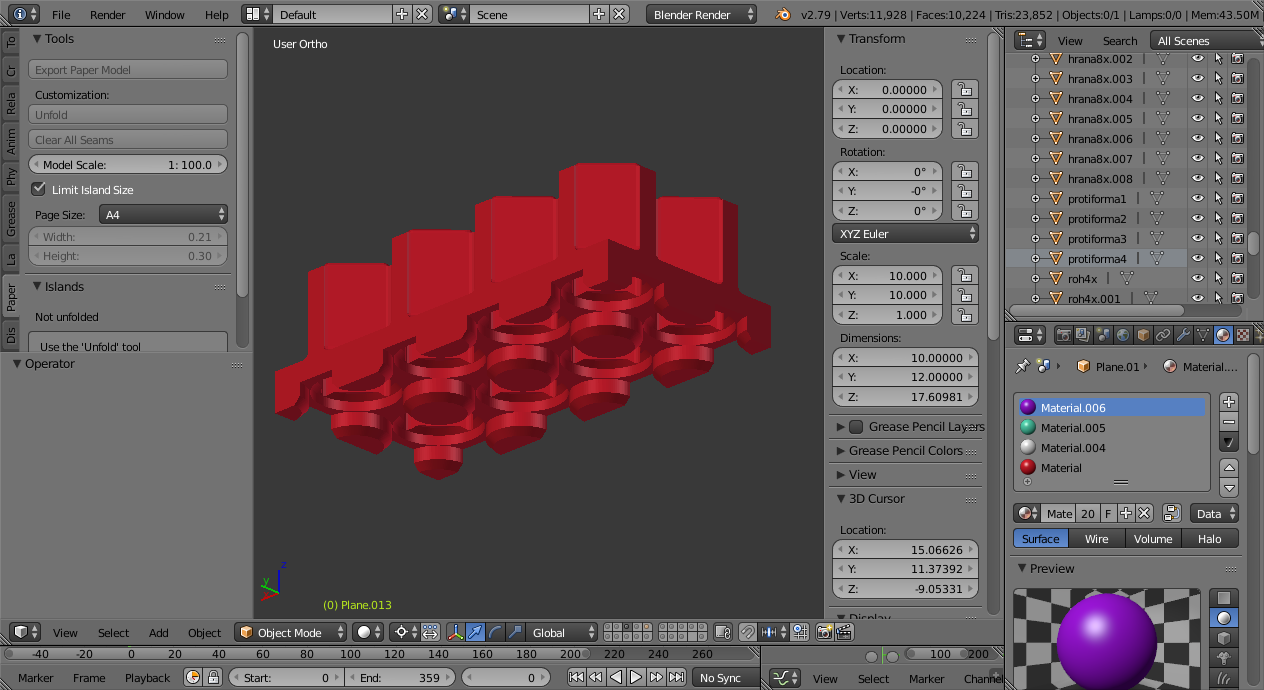Open the Help menu
This screenshot has height=690, width=1264.
click(x=217, y=15)
